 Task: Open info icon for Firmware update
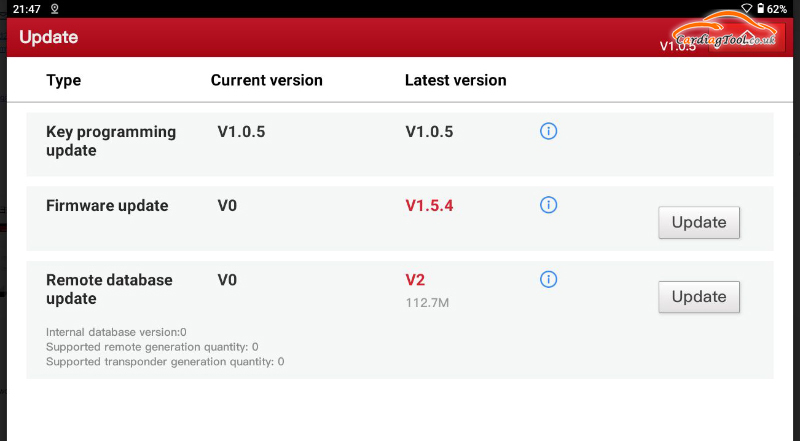pos(548,205)
